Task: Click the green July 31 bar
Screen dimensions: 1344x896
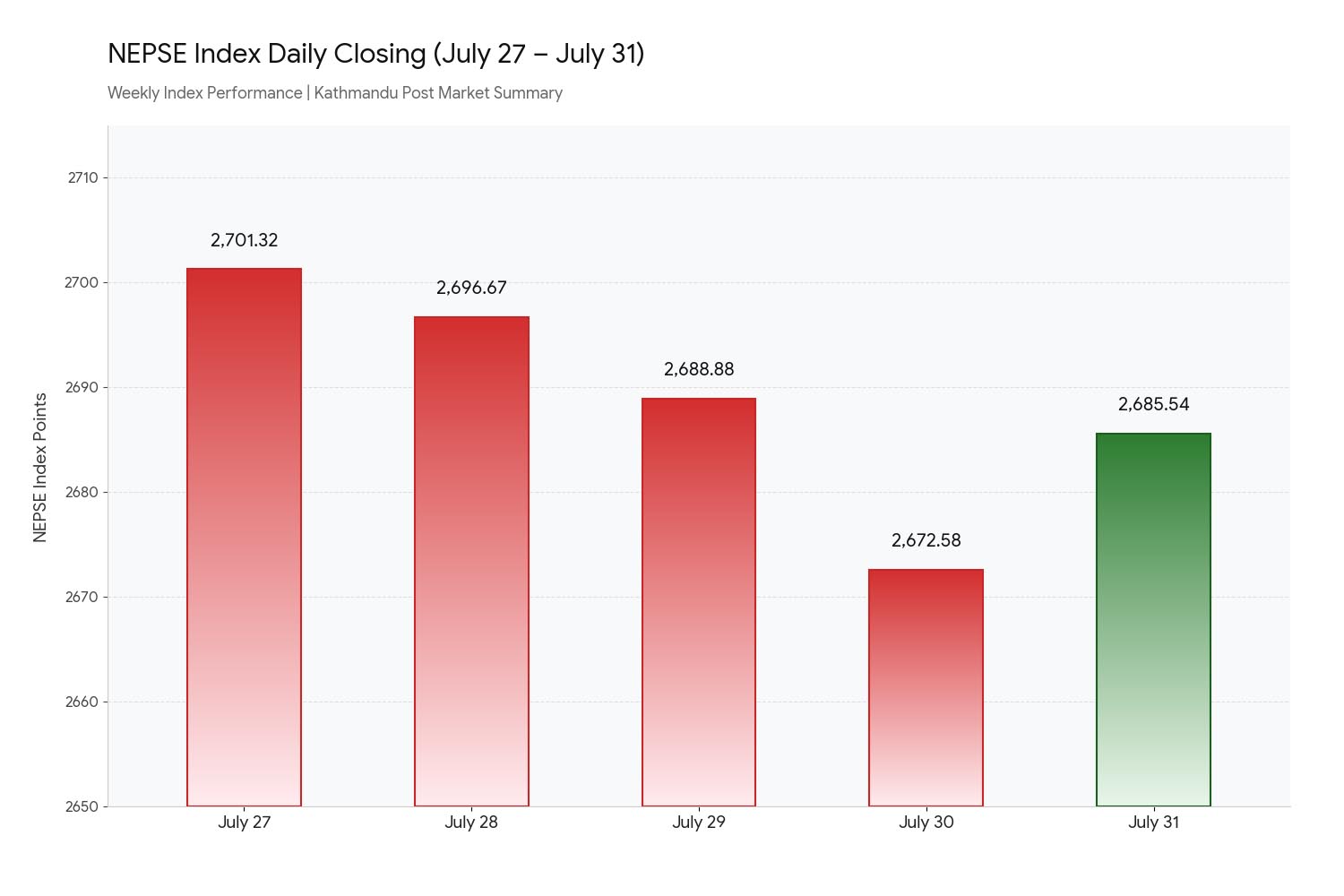Action: pos(1153,620)
